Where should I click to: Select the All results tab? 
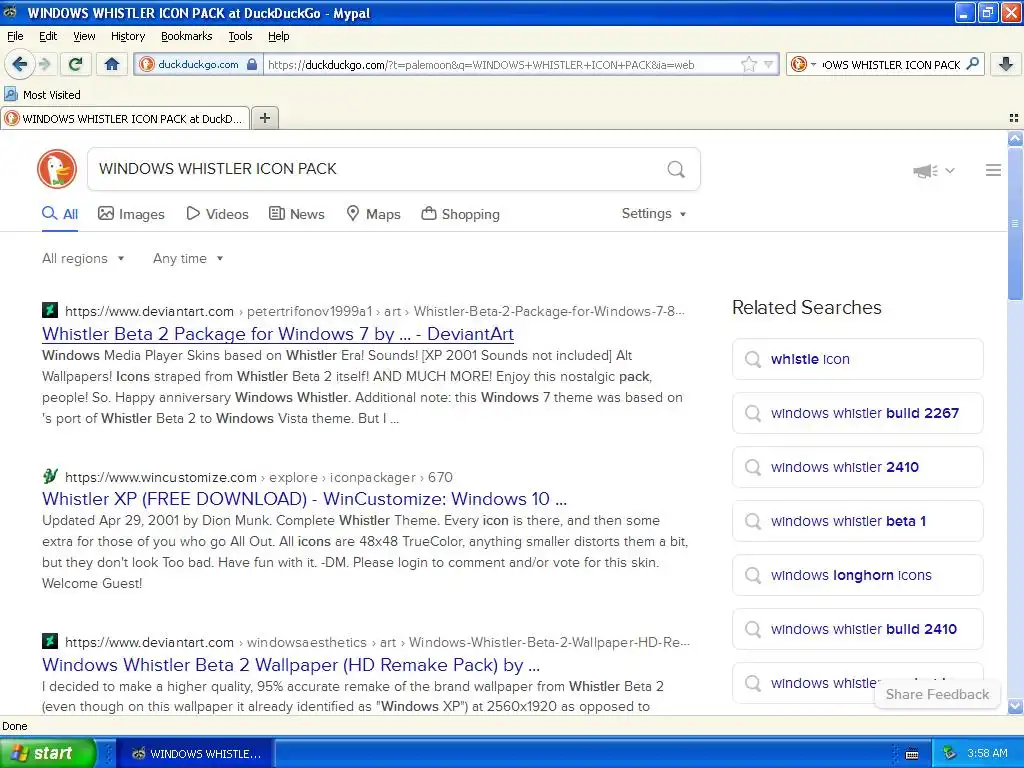pyautogui.click(x=60, y=214)
